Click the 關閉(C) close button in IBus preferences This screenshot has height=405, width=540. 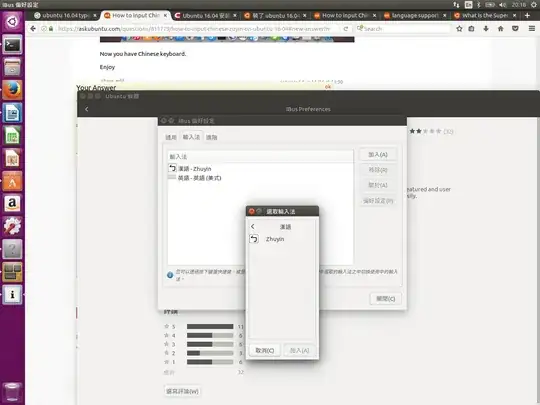coord(385,299)
